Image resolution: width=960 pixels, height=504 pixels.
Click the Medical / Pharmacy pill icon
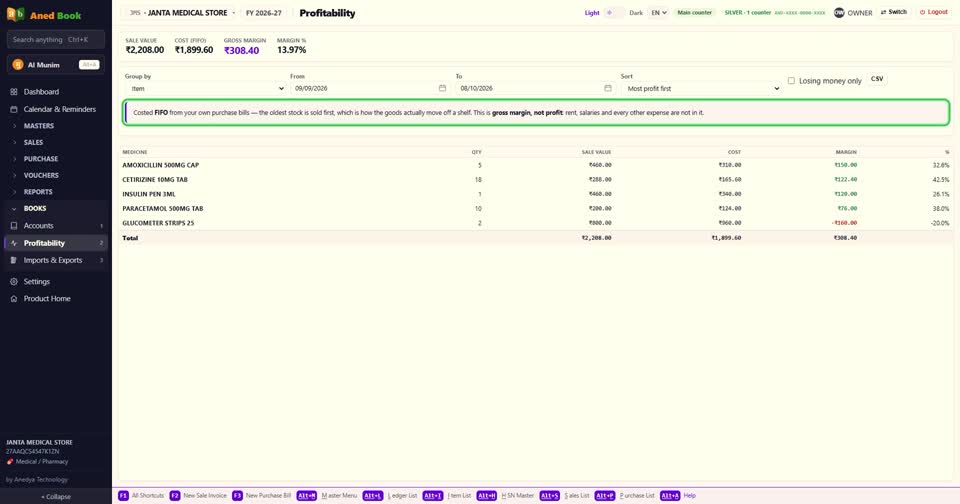[10, 462]
